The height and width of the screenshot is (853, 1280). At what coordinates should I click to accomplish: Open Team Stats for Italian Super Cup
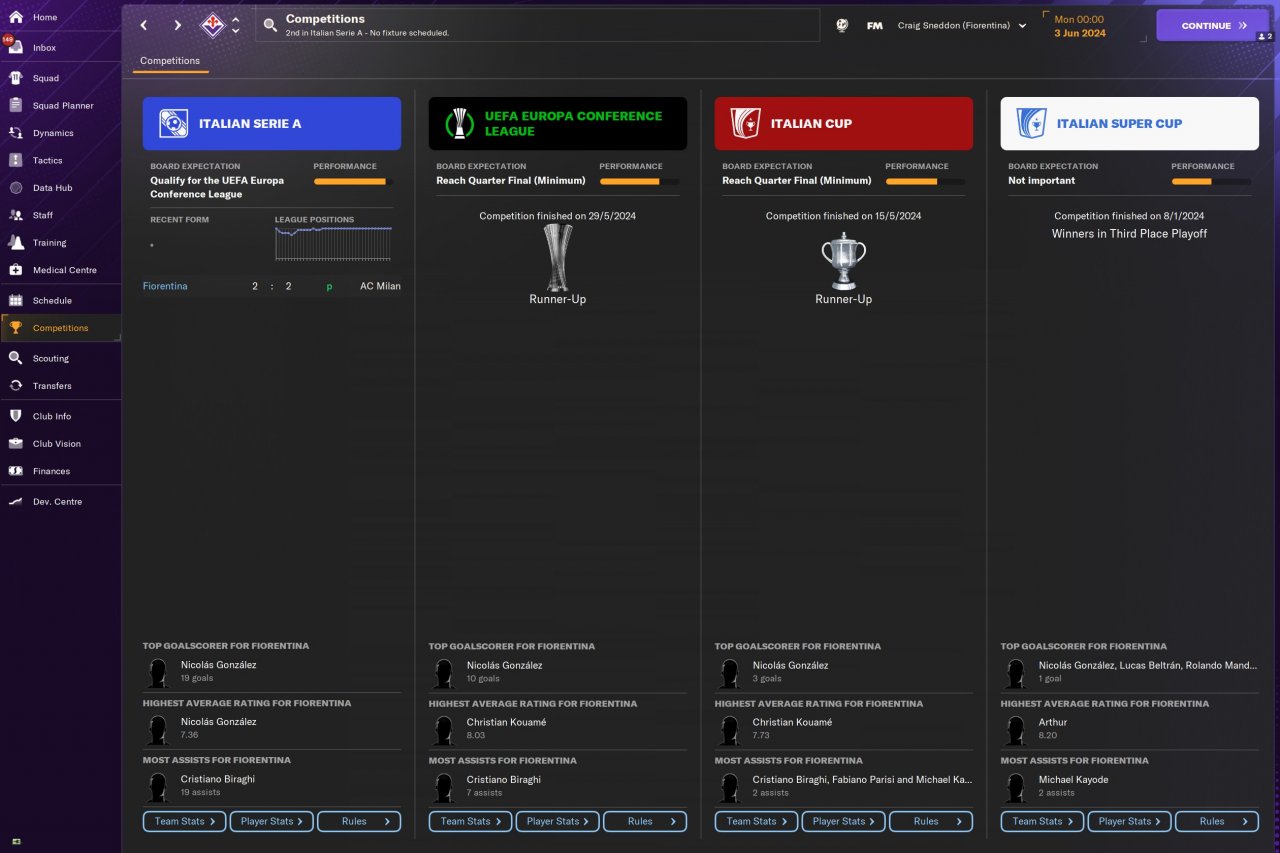[1043, 821]
